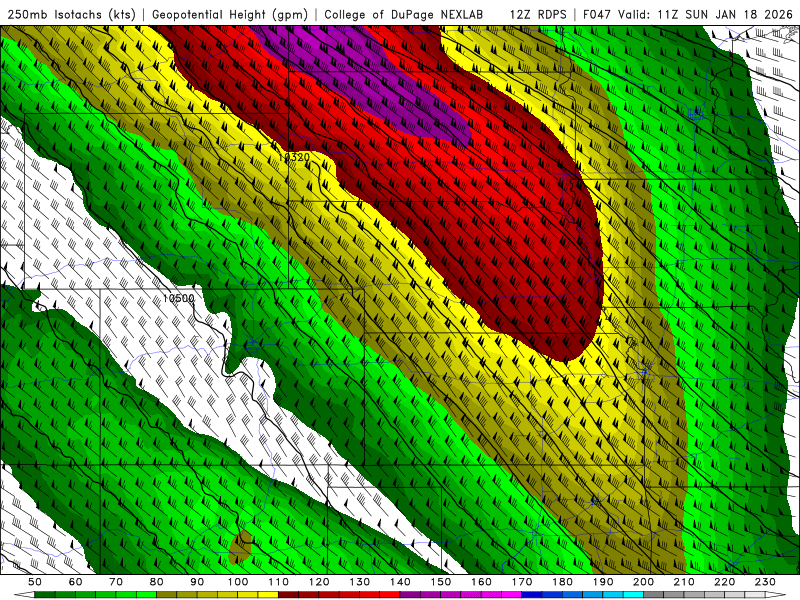Click the 90 value on the legend
Image resolution: width=800 pixels, height=600 pixels.
[x=196, y=582]
